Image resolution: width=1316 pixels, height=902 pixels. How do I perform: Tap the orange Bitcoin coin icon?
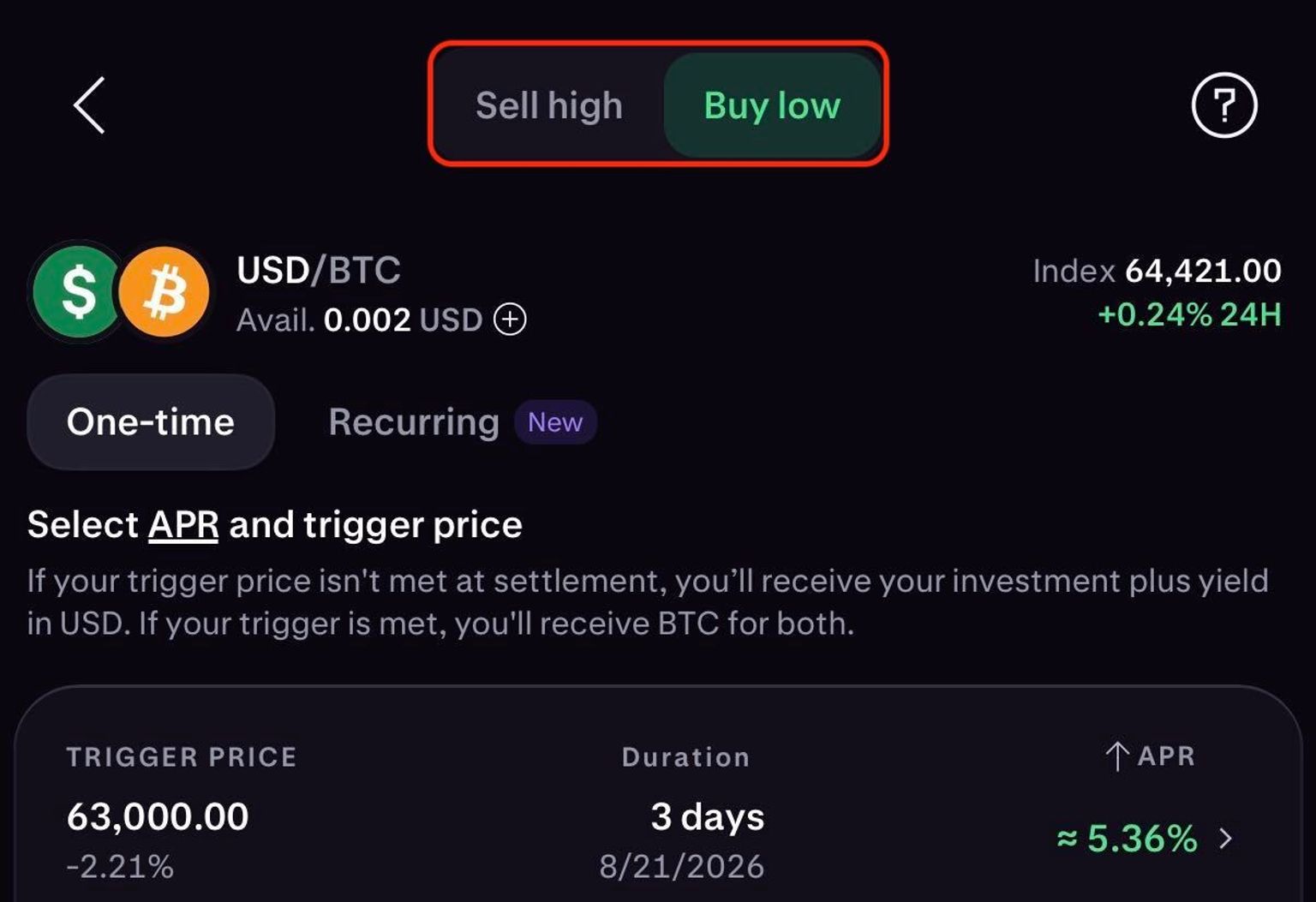click(164, 291)
